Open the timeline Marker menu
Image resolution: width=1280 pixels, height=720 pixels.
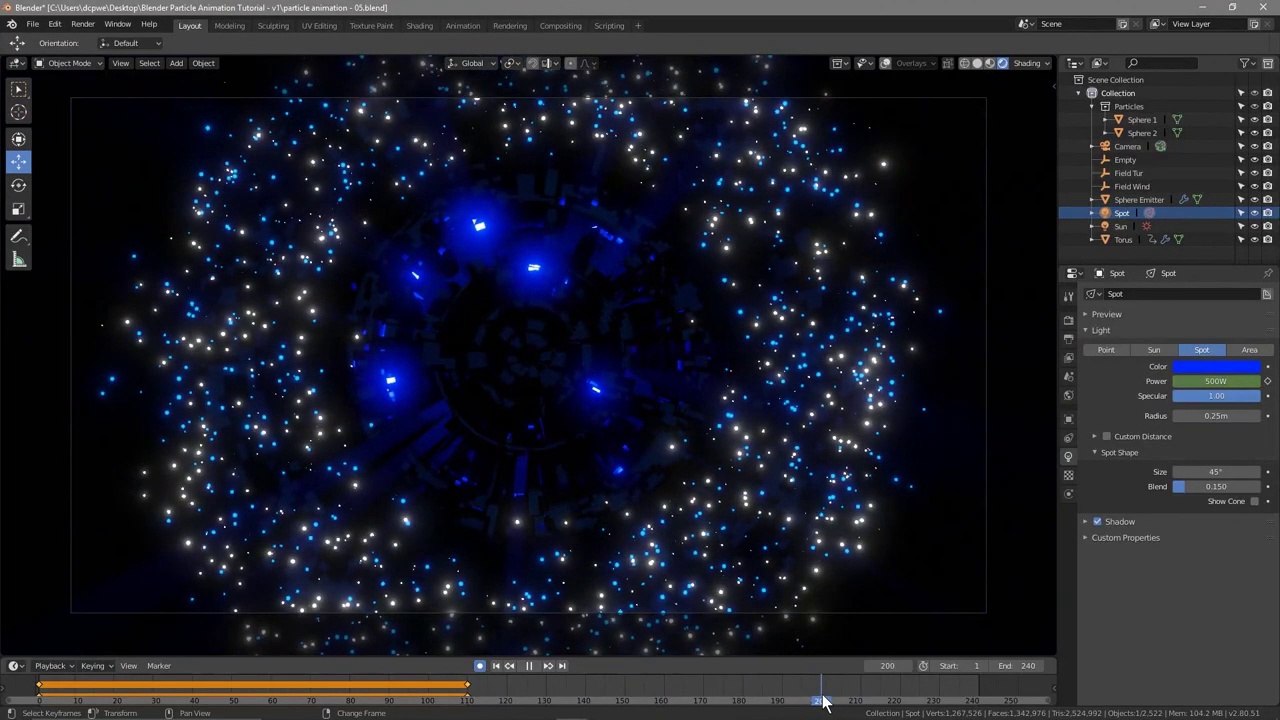tap(159, 666)
